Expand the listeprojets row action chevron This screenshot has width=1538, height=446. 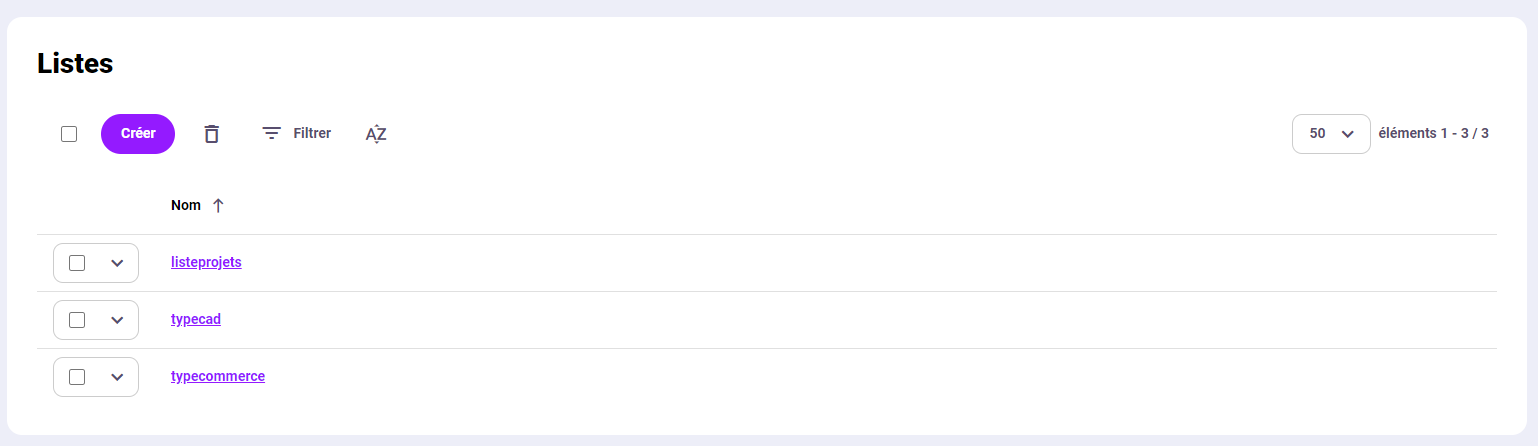coord(117,263)
